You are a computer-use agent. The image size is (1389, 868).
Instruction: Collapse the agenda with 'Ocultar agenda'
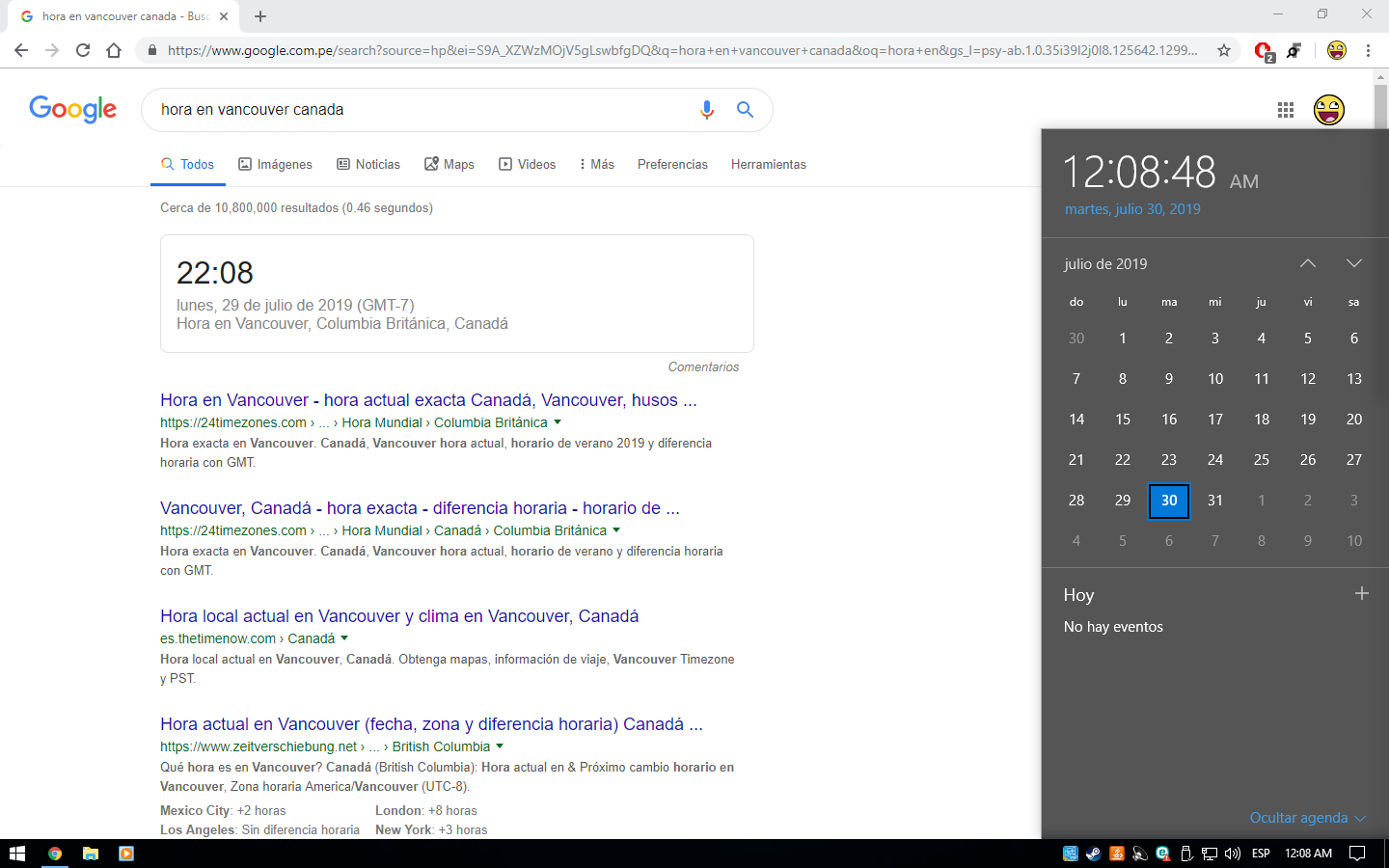(x=1308, y=818)
